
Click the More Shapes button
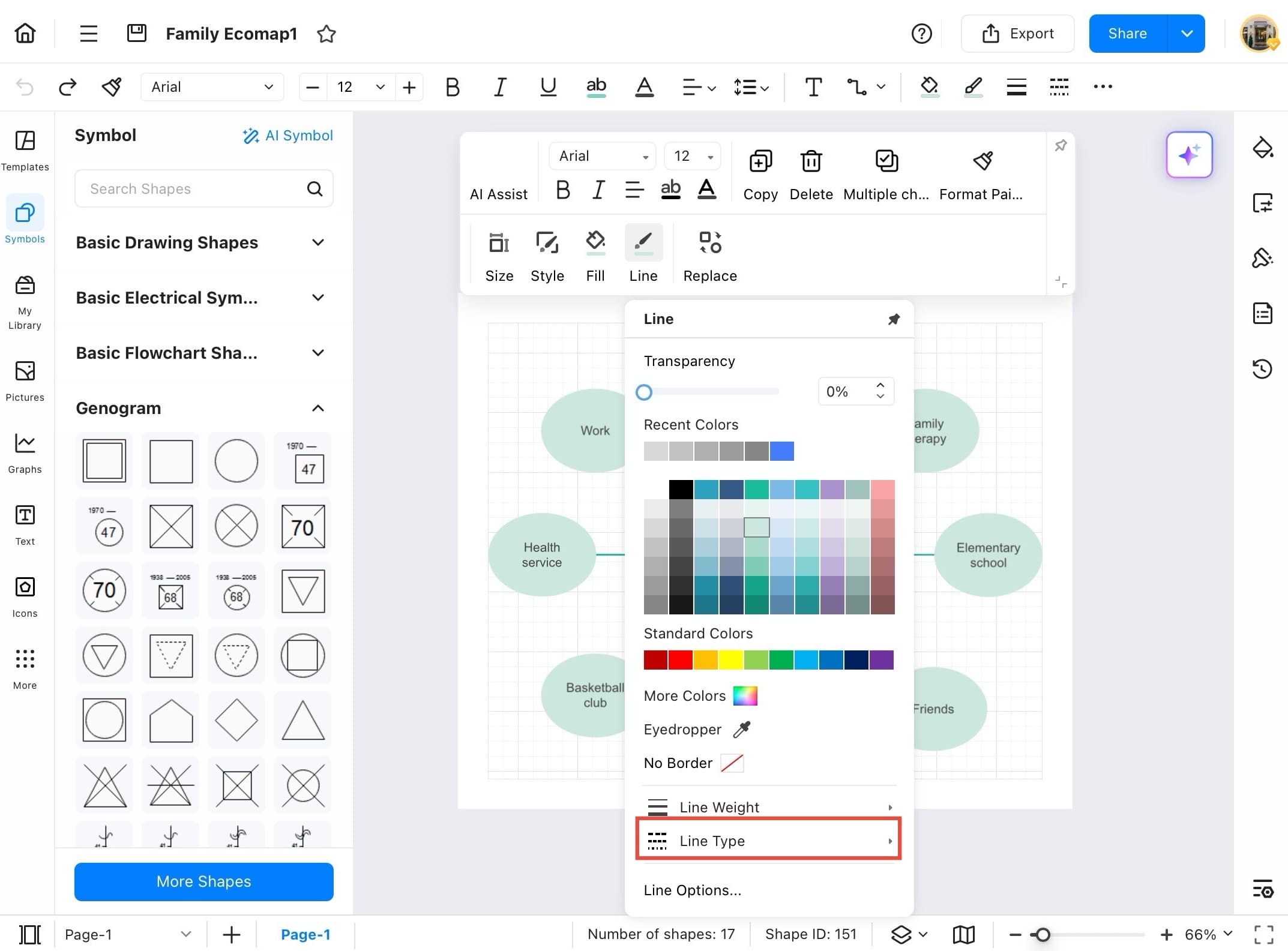pos(203,881)
